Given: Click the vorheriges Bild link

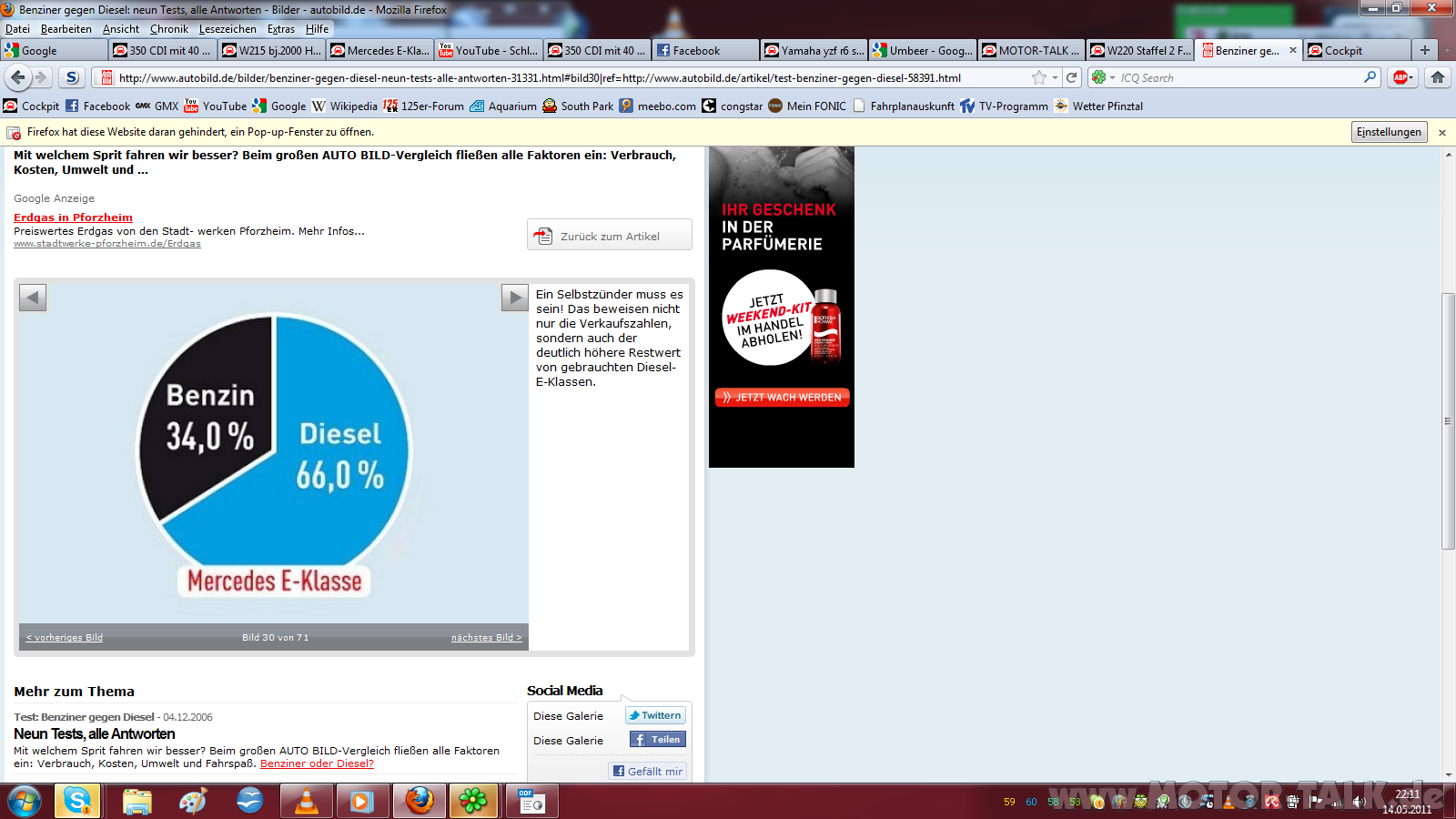Looking at the screenshot, I should coord(65,637).
